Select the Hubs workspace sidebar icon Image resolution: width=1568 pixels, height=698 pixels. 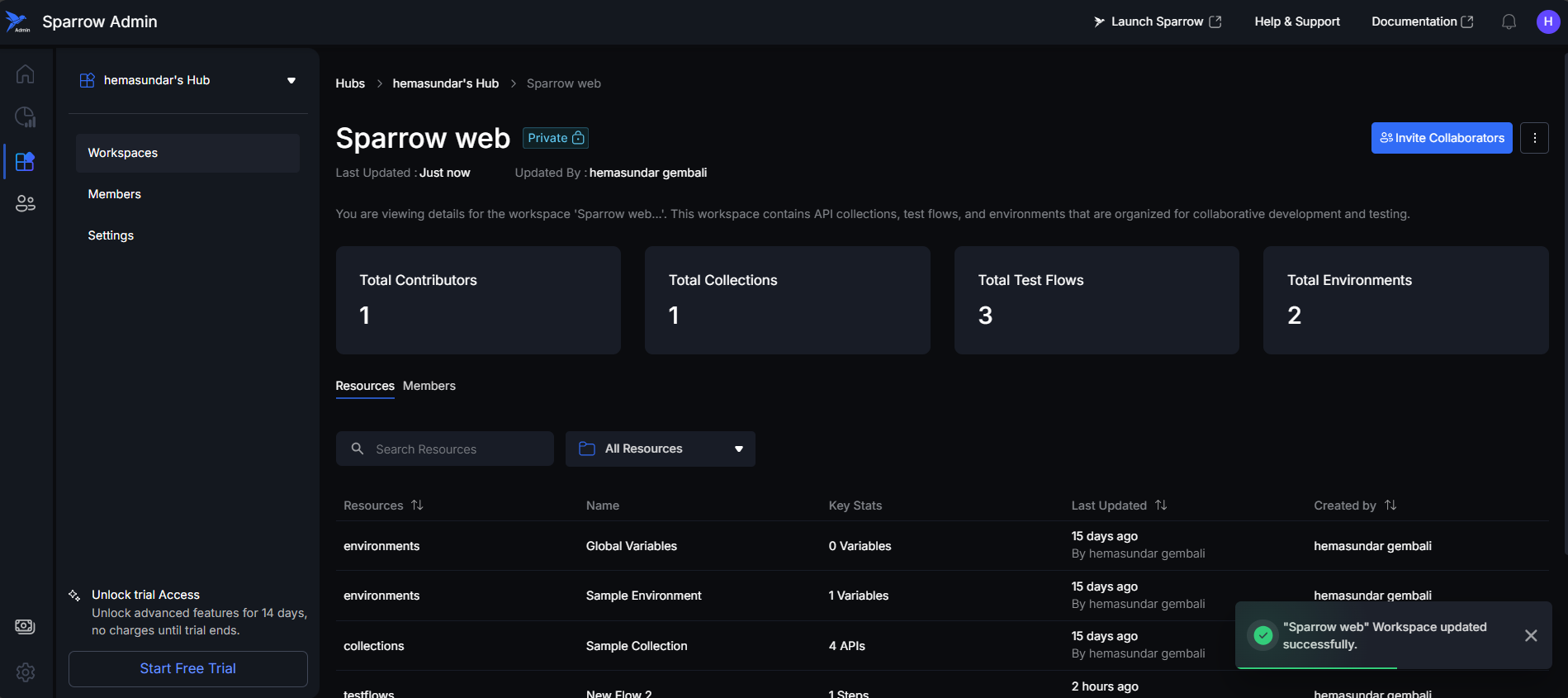tap(25, 161)
